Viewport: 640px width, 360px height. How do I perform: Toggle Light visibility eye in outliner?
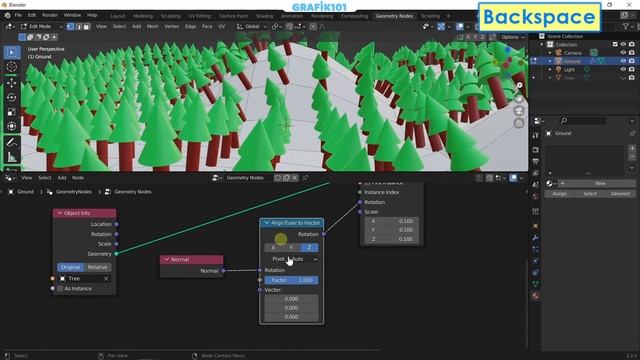point(623,69)
